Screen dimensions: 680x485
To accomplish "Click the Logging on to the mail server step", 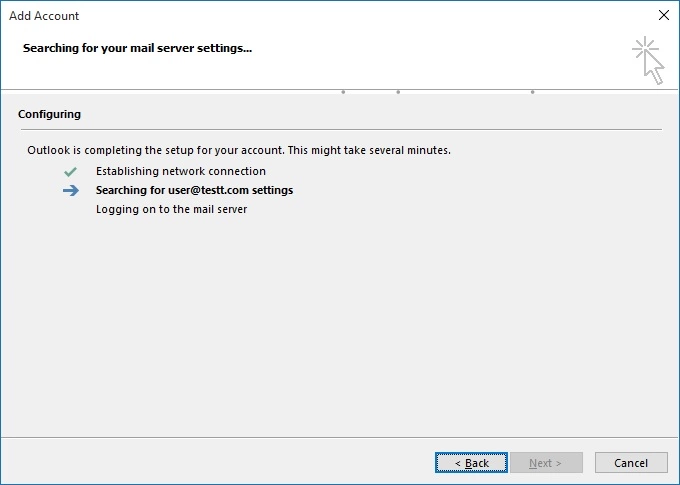I will pyautogui.click(x=171, y=210).
